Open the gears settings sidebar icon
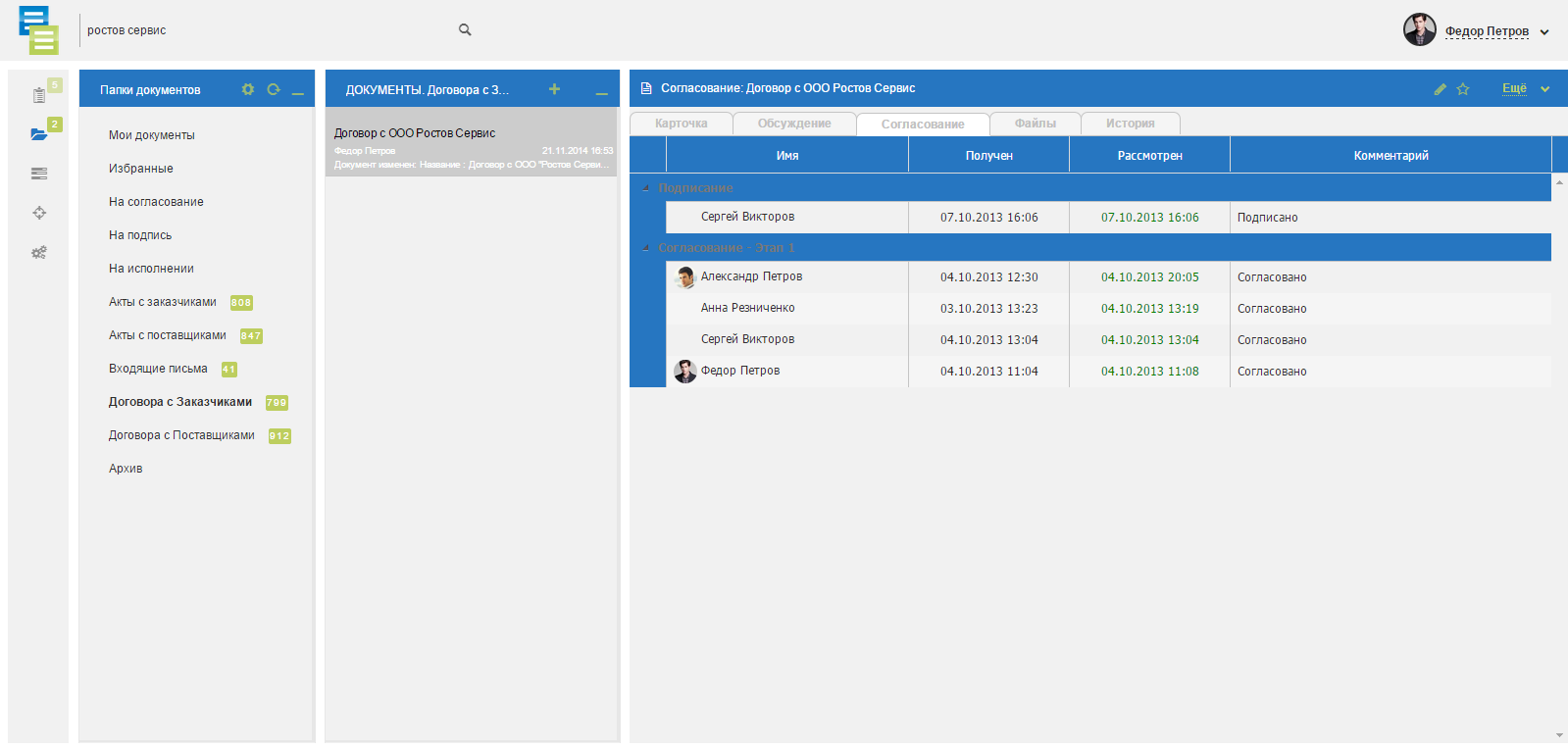1568x750 pixels. point(39,253)
